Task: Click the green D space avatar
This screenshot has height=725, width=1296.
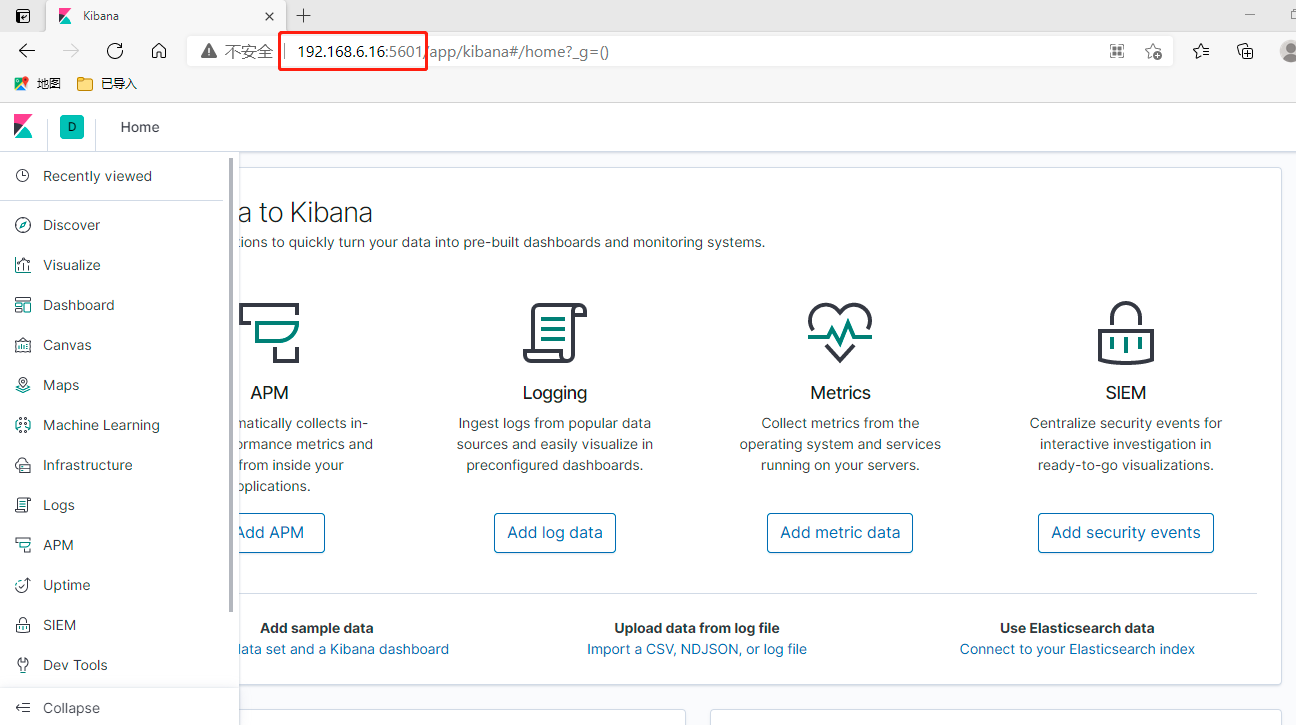Action: tap(72, 127)
